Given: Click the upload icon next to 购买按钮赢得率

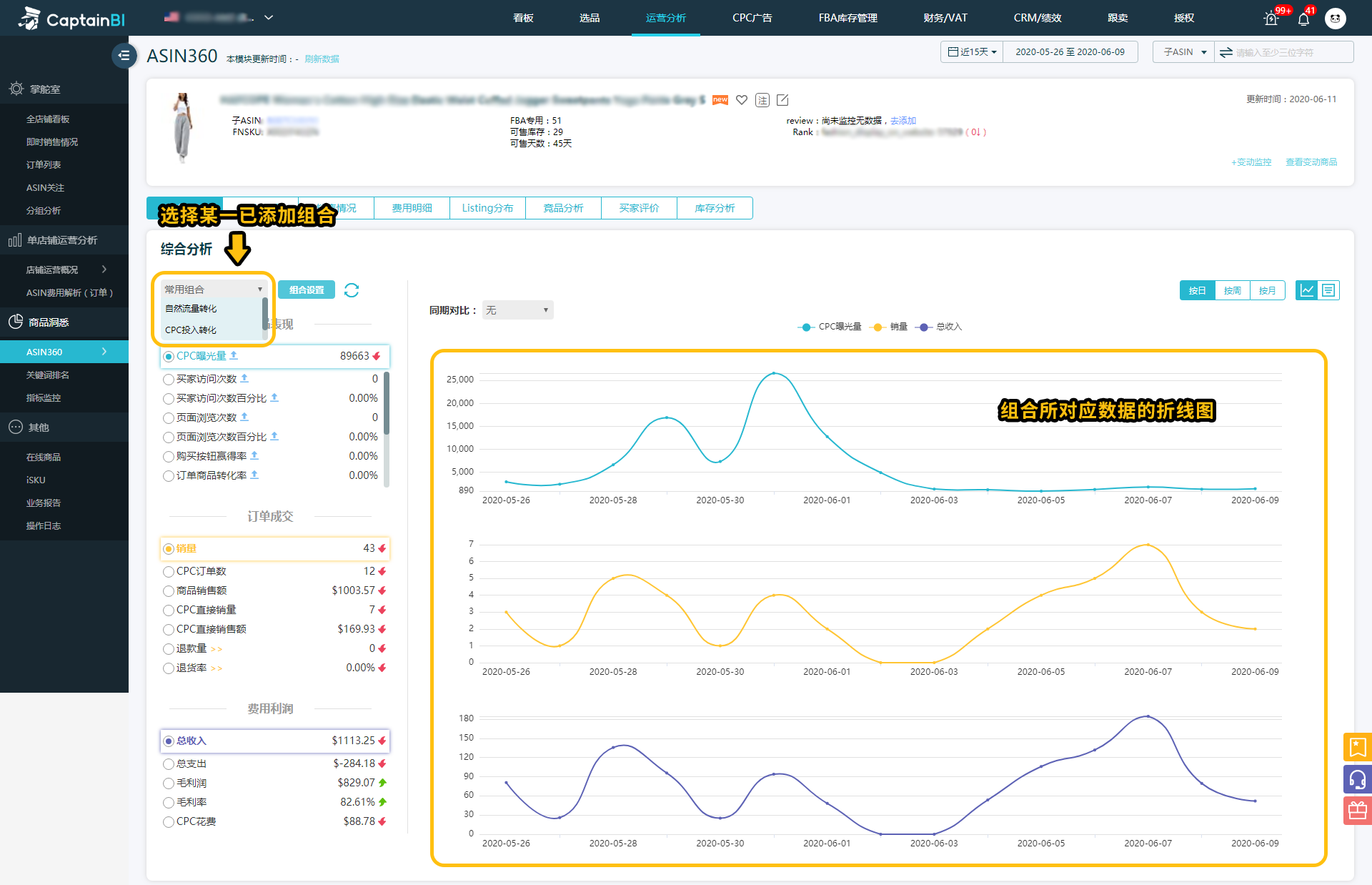Looking at the screenshot, I should [254, 455].
